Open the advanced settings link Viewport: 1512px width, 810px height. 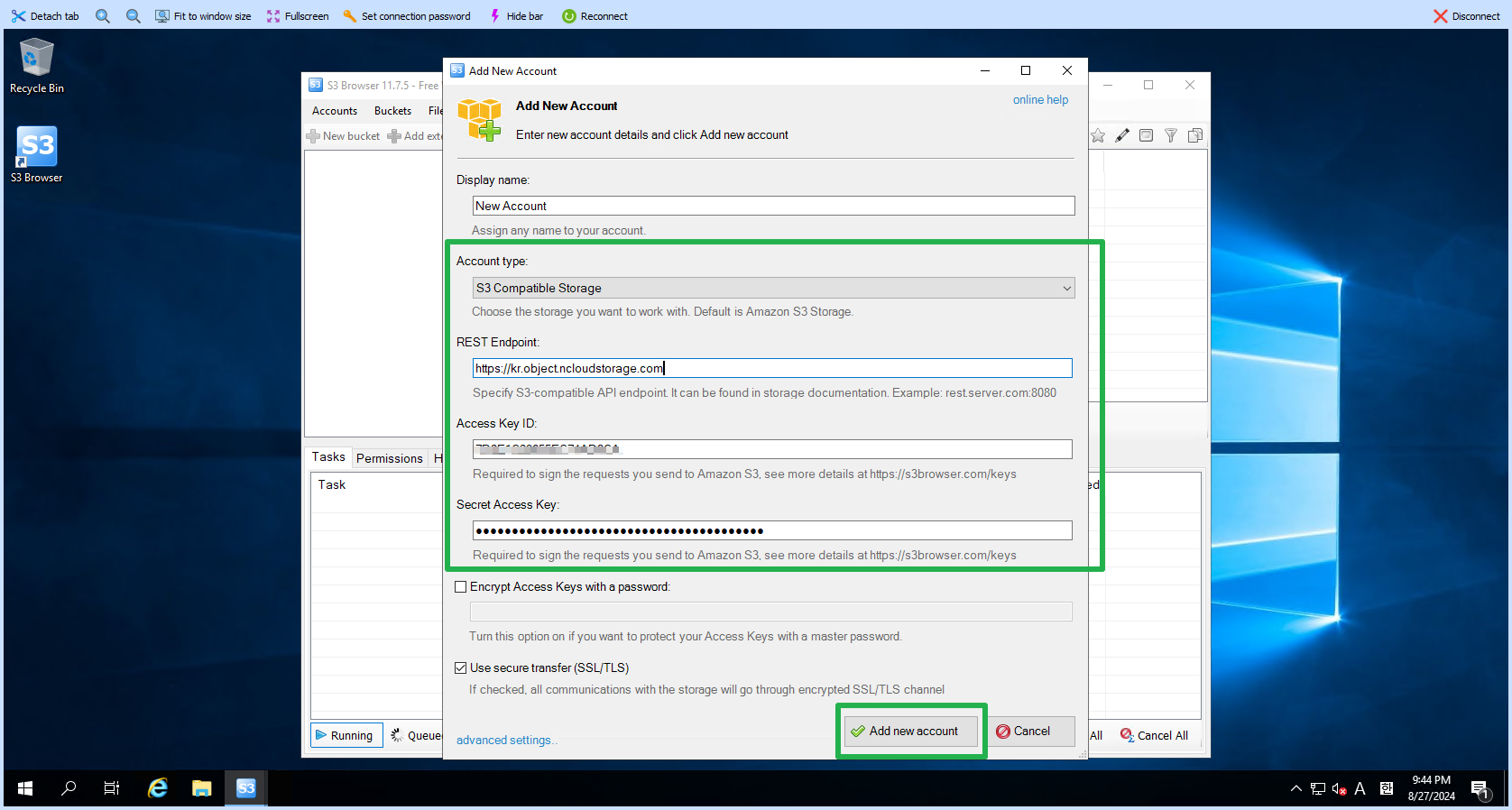click(506, 740)
